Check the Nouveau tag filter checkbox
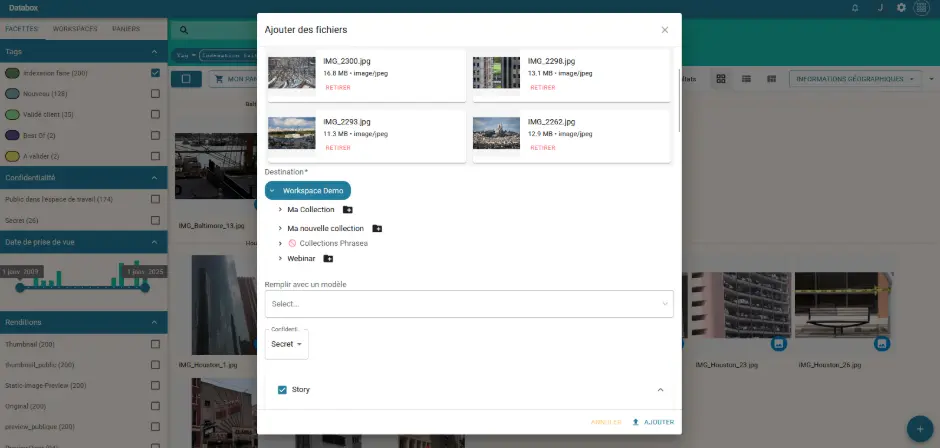Image resolution: width=940 pixels, height=448 pixels. (155, 94)
